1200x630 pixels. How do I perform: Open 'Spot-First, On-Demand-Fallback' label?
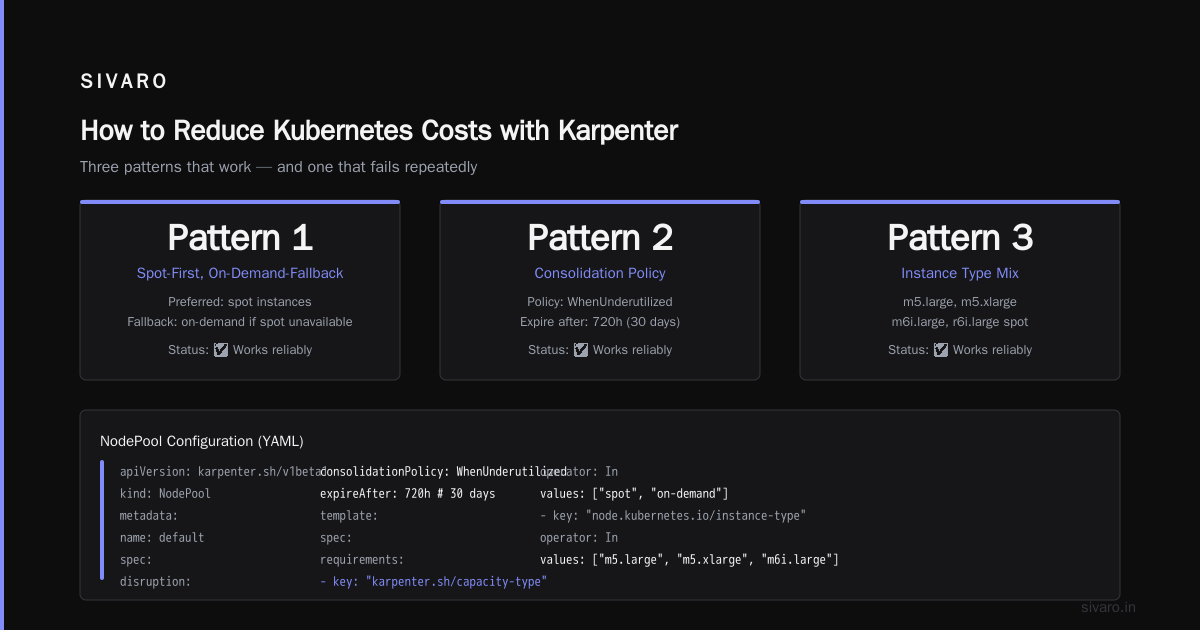tap(240, 273)
